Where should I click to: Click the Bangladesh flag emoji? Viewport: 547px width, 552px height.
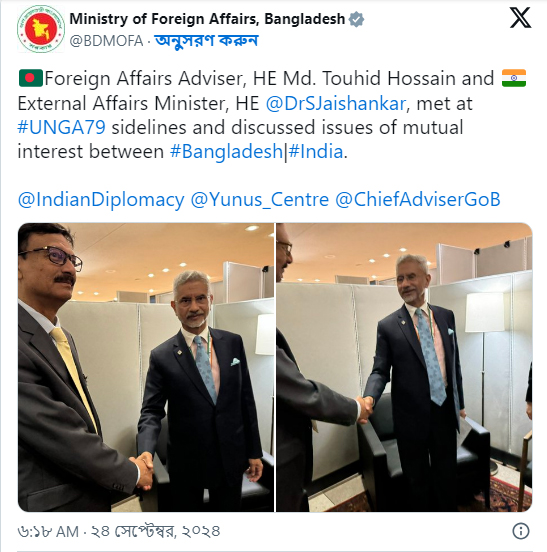[x=31, y=78]
